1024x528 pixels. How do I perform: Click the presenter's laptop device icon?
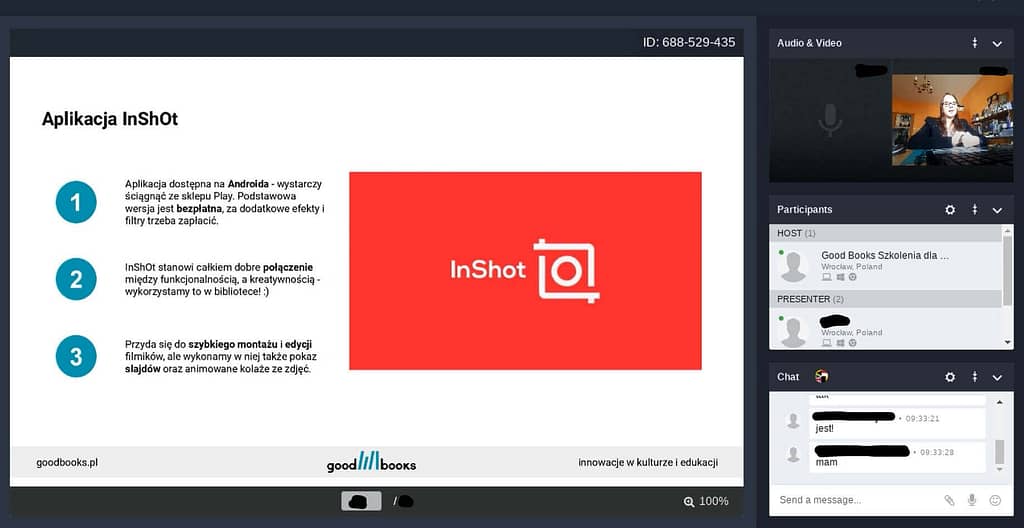click(826, 343)
